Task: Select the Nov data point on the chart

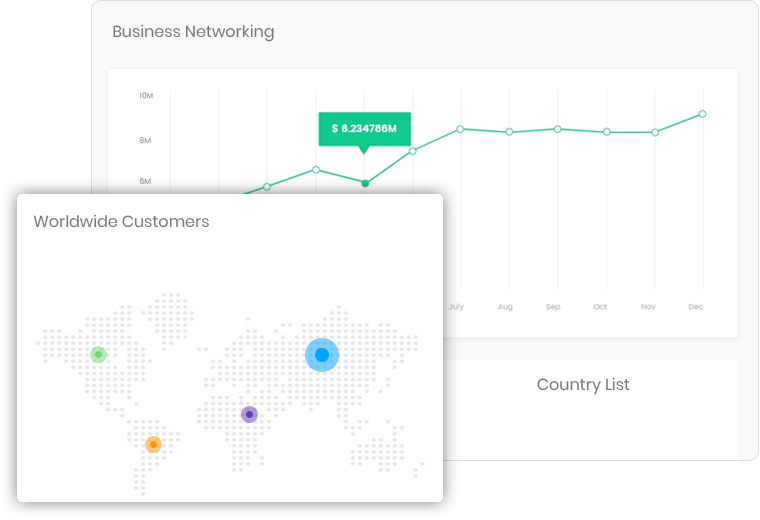Action: (x=655, y=132)
